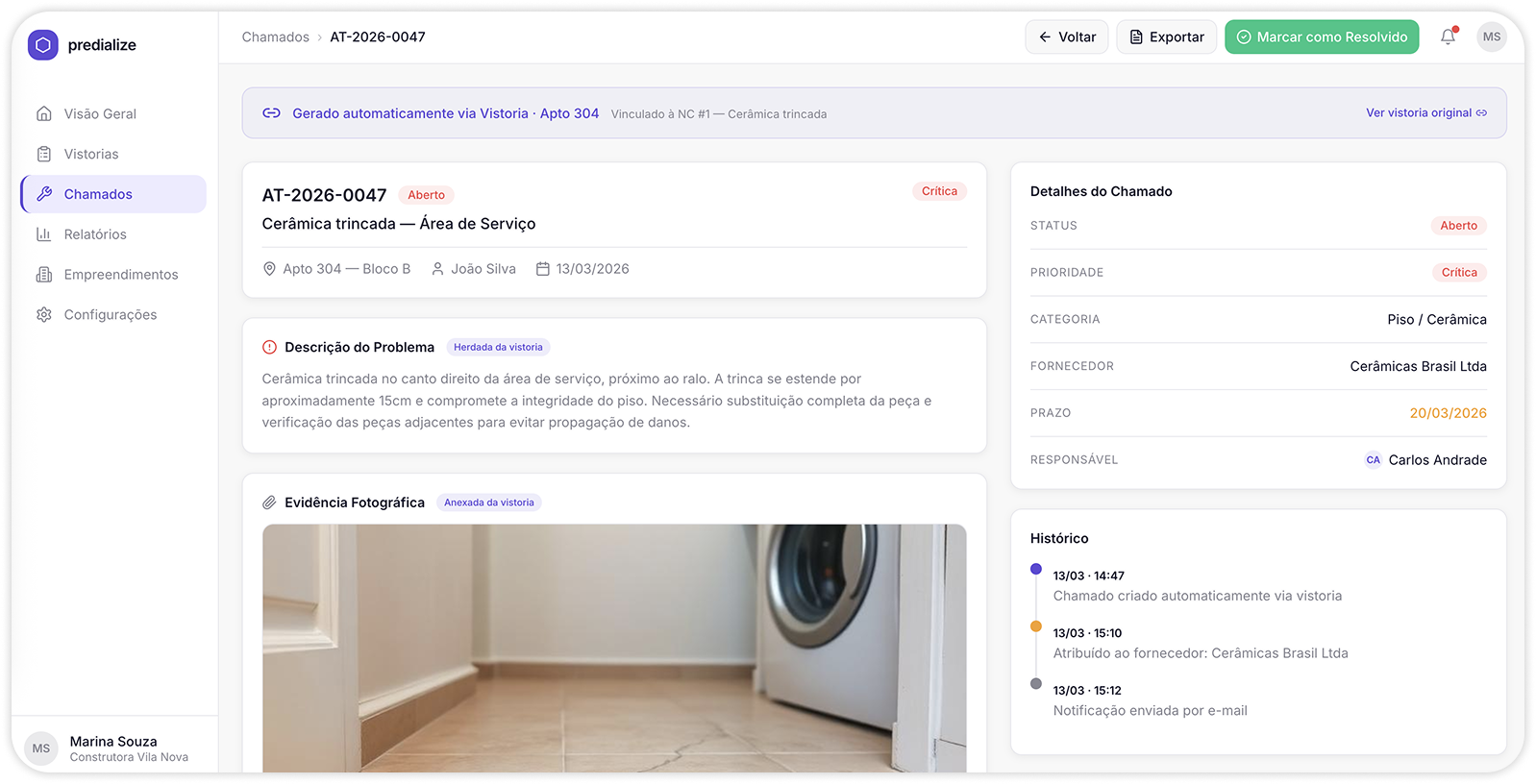
Task: Export the ticket with Exportar
Action: (x=1166, y=37)
